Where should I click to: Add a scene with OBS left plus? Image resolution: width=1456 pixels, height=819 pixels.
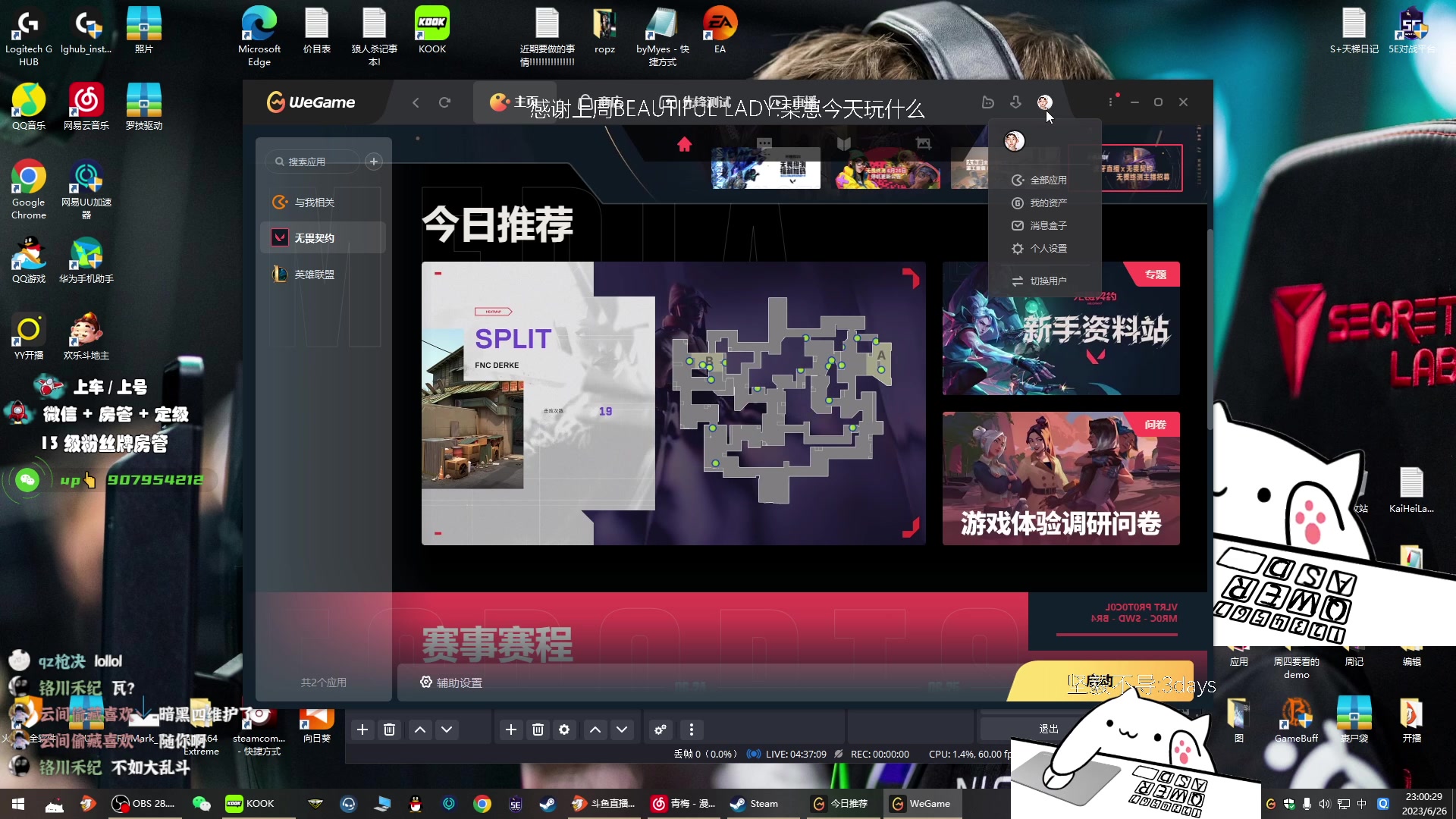click(362, 730)
